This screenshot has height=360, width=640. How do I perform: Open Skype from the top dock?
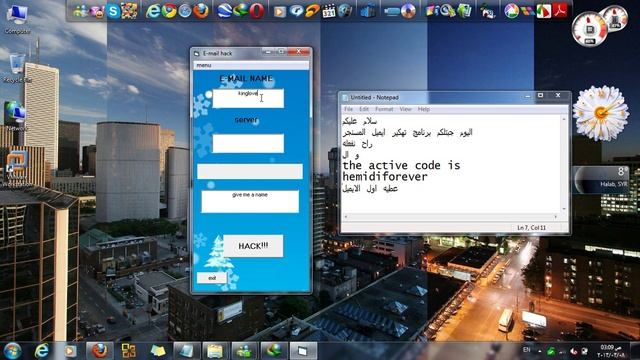(113, 11)
